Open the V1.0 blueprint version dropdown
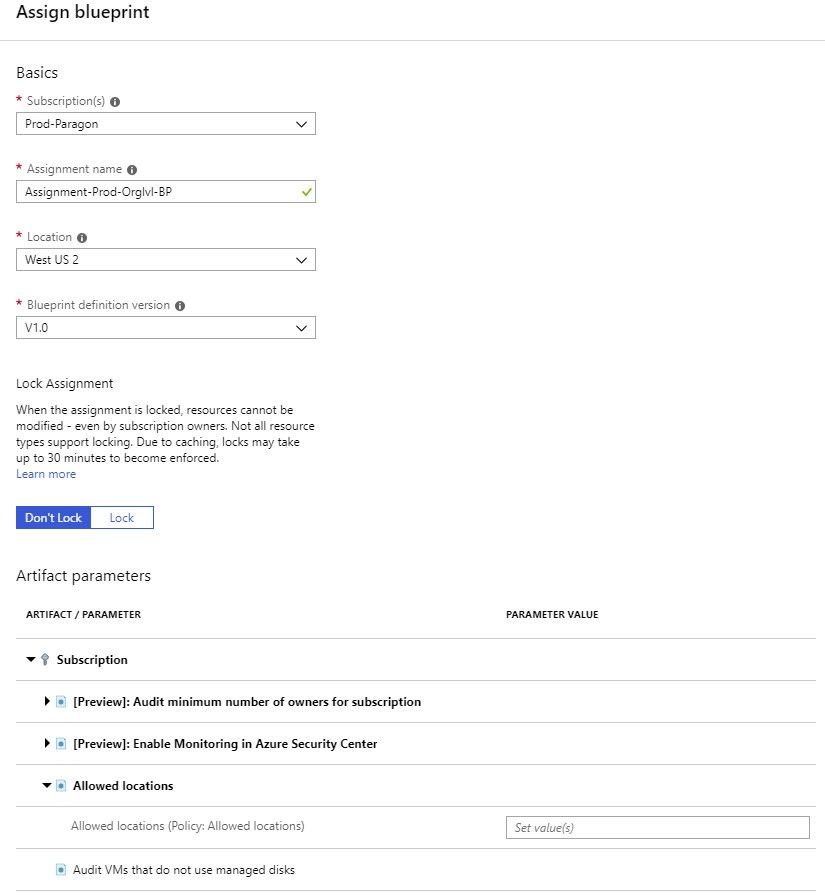Image resolution: width=825 pixels, height=895 pixels. (166, 328)
